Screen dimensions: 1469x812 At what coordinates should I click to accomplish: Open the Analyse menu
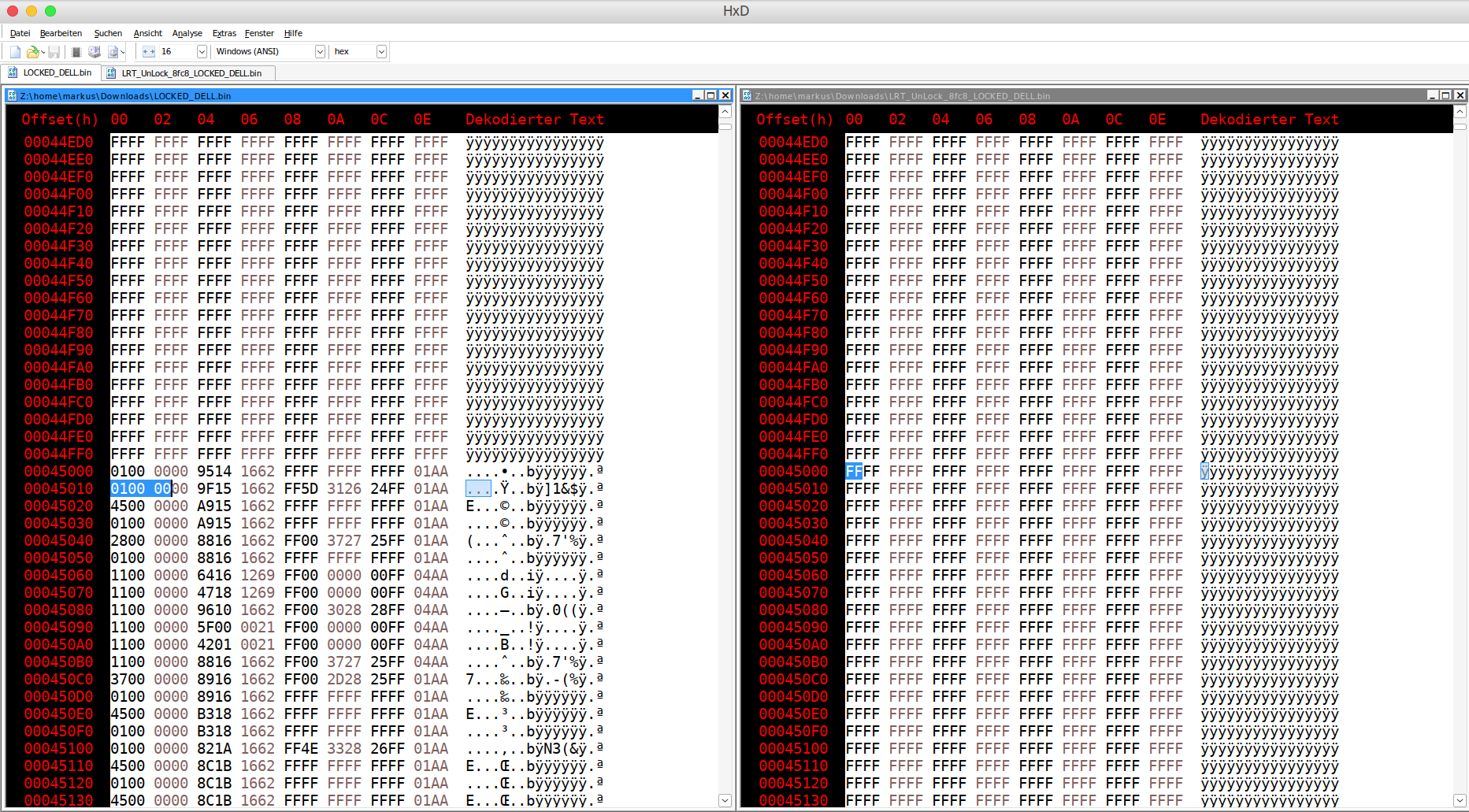187,33
